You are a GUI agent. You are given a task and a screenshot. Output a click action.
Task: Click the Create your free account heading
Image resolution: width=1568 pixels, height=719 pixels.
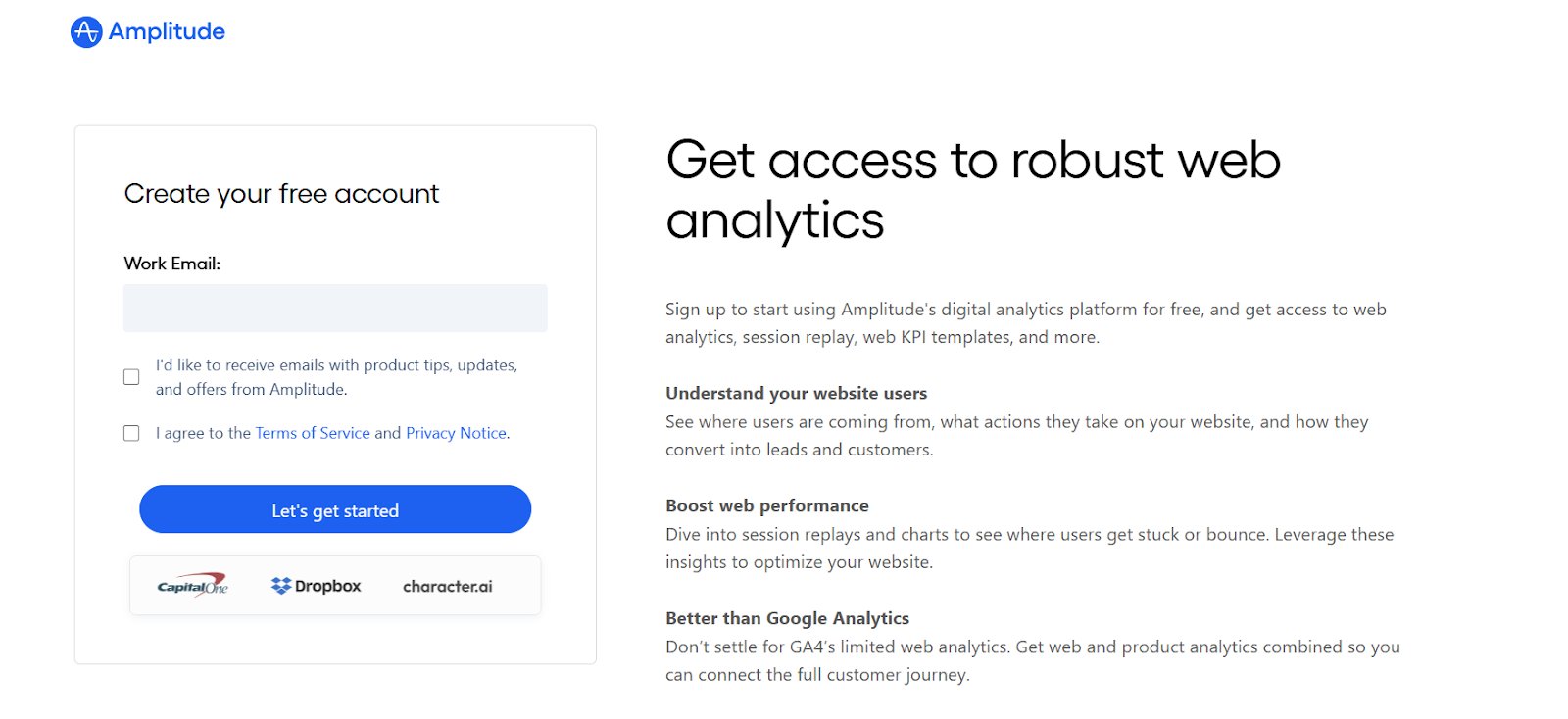tap(281, 194)
